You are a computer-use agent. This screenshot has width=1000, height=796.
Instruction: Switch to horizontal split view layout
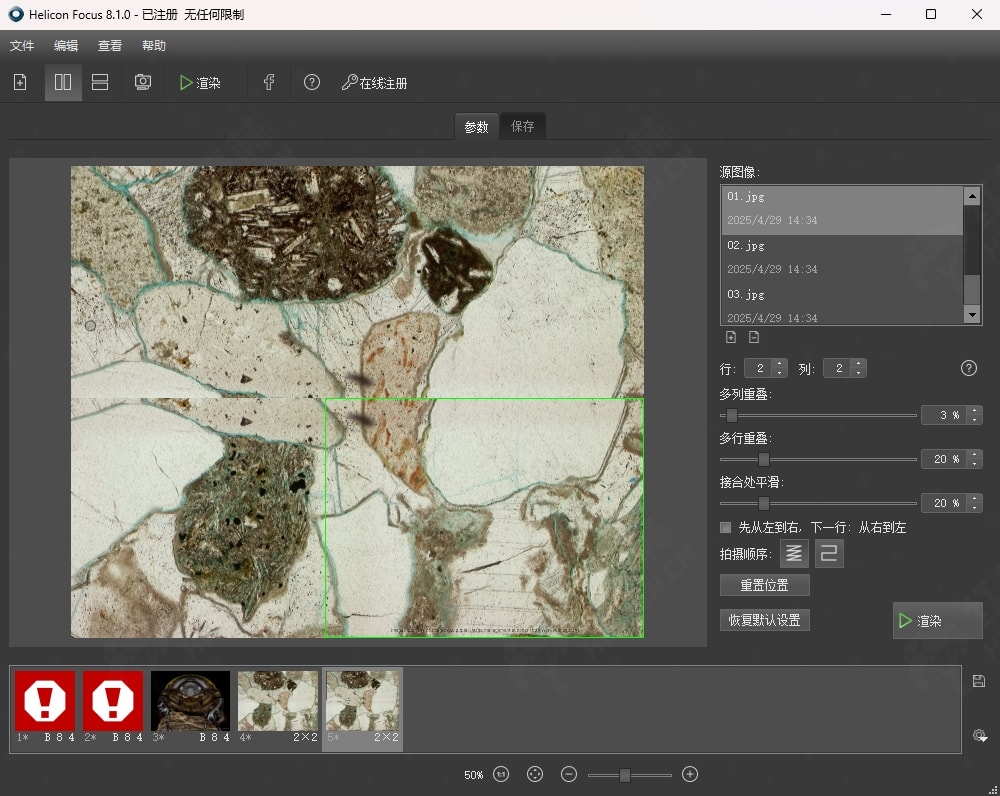[x=100, y=83]
